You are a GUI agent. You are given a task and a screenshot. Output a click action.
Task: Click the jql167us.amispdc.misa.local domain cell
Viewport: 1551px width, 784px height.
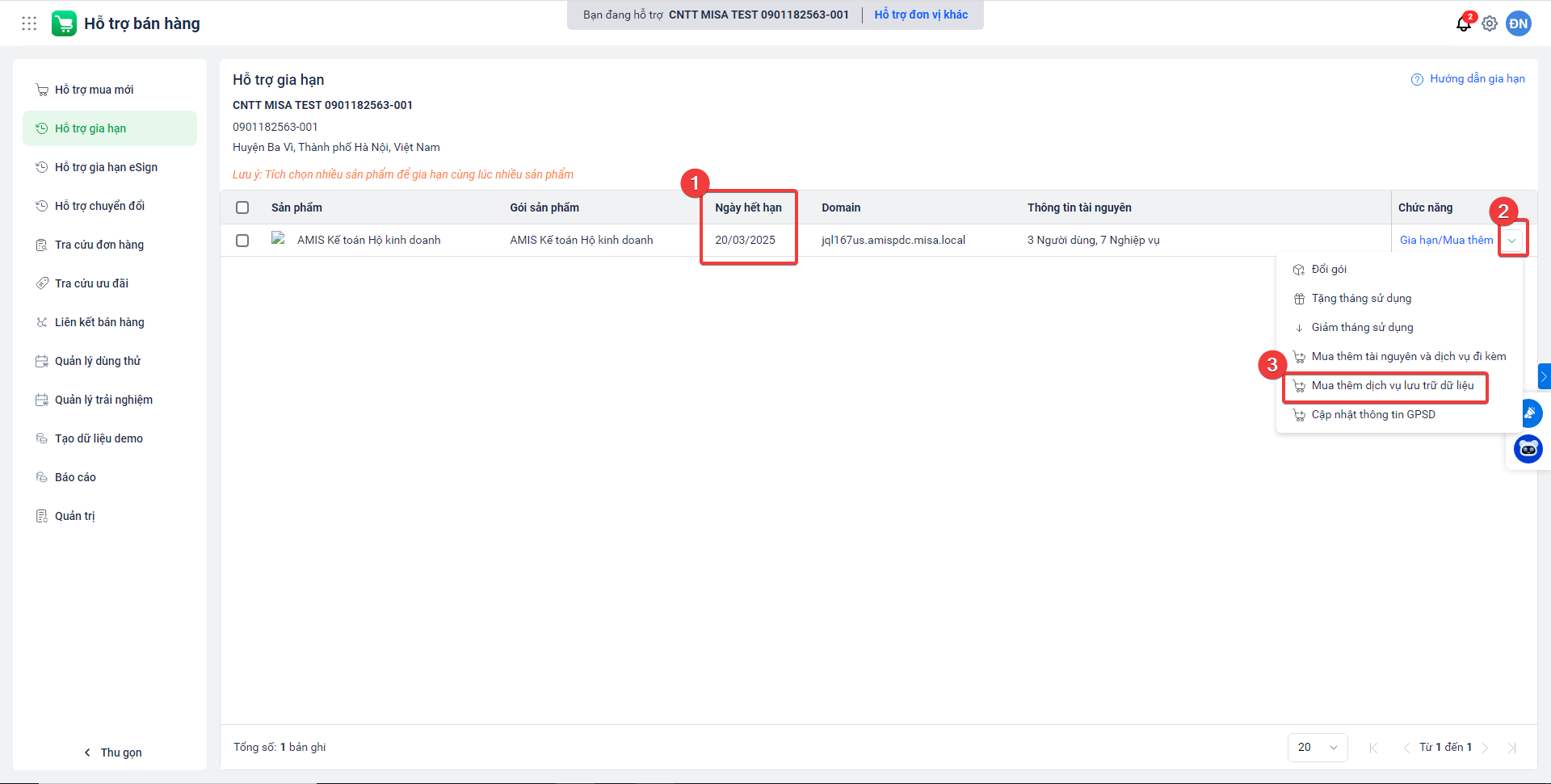(x=893, y=241)
